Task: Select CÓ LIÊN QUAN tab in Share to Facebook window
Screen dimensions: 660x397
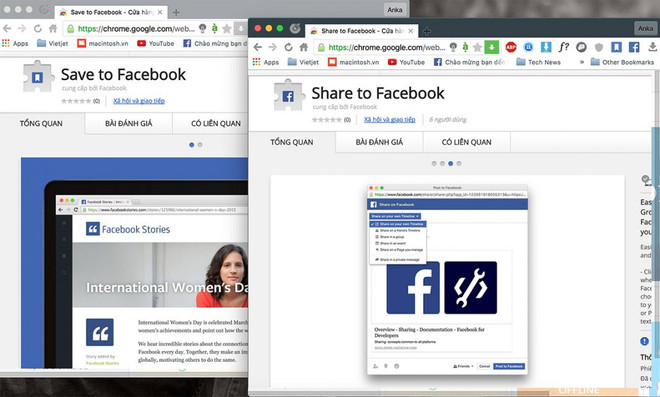Action: (466, 142)
